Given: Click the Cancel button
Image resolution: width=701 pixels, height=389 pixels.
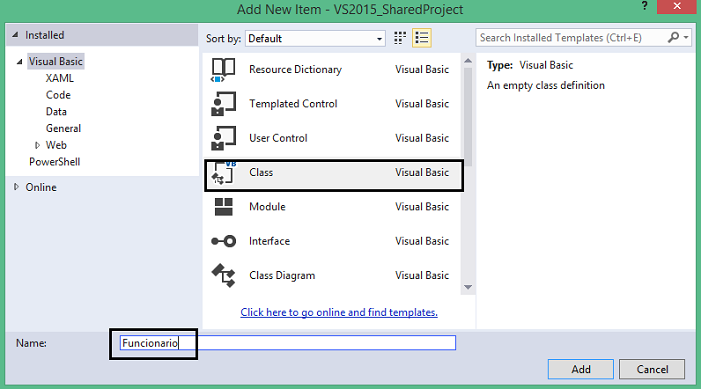Looking at the screenshot, I should click(652, 369).
